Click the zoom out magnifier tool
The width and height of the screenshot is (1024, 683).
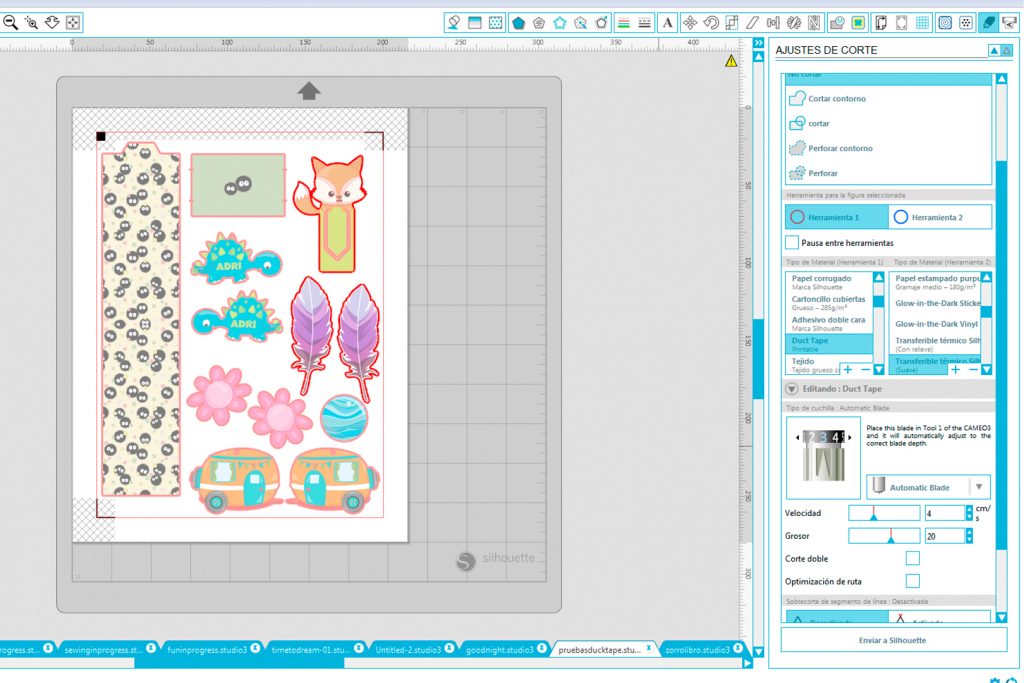point(10,23)
